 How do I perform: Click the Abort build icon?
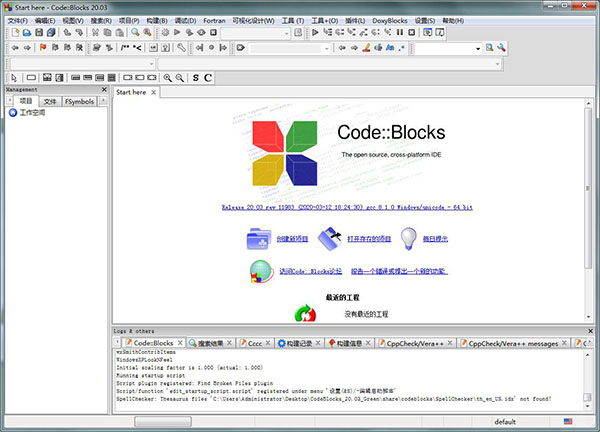pyautogui.click(x=214, y=33)
